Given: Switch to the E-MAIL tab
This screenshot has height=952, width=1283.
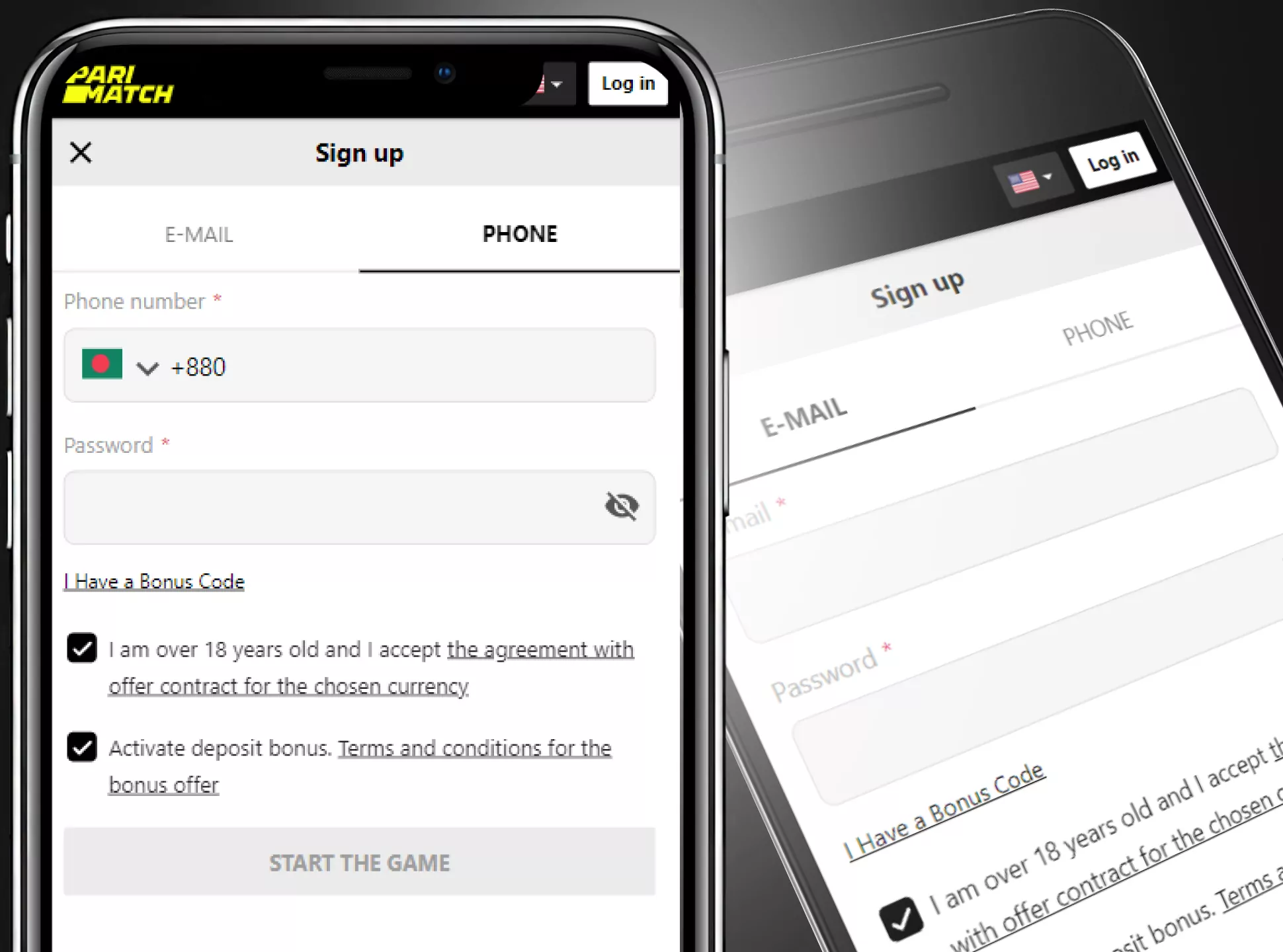Looking at the screenshot, I should pyautogui.click(x=198, y=234).
